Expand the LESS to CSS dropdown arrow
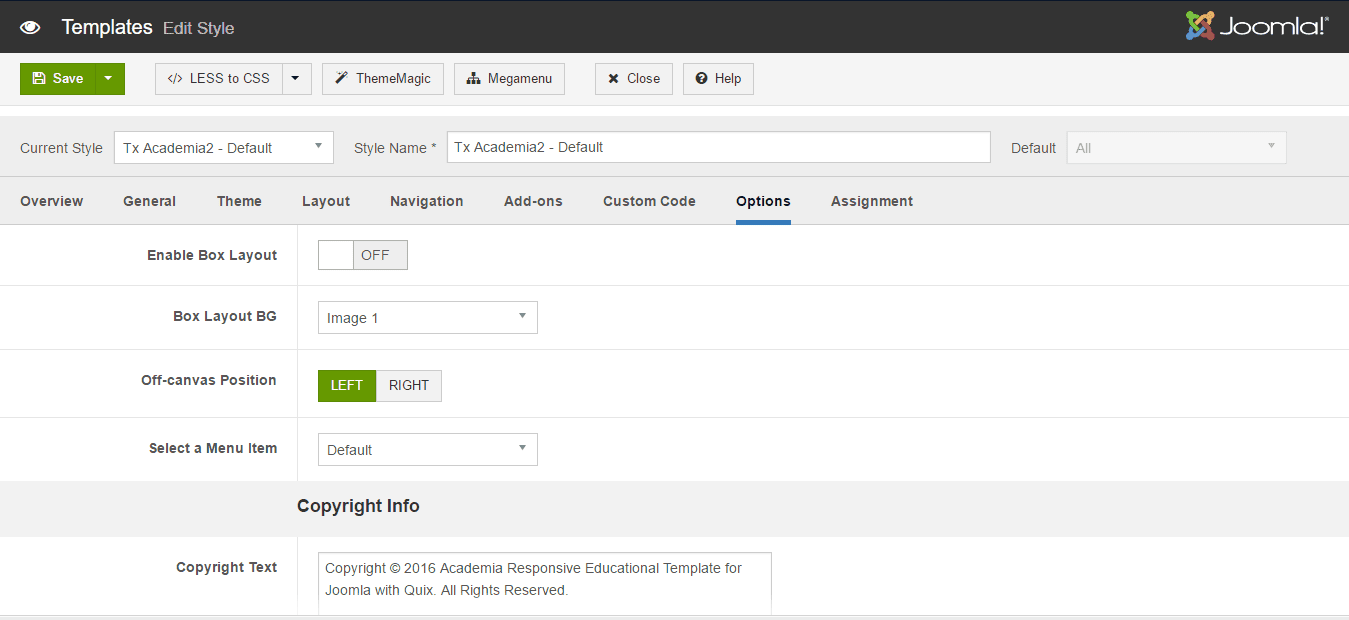Screen dimensions: 1349x620 point(296,79)
